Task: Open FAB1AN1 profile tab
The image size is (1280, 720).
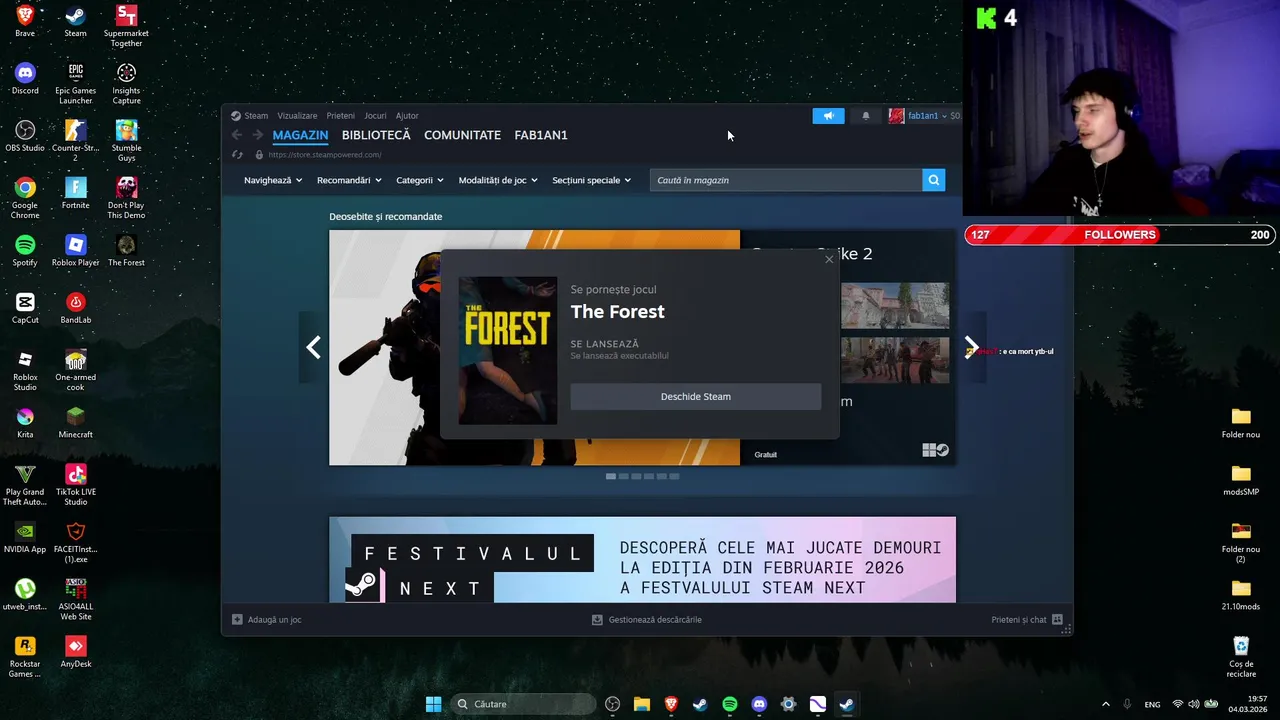Action: click(541, 135)
